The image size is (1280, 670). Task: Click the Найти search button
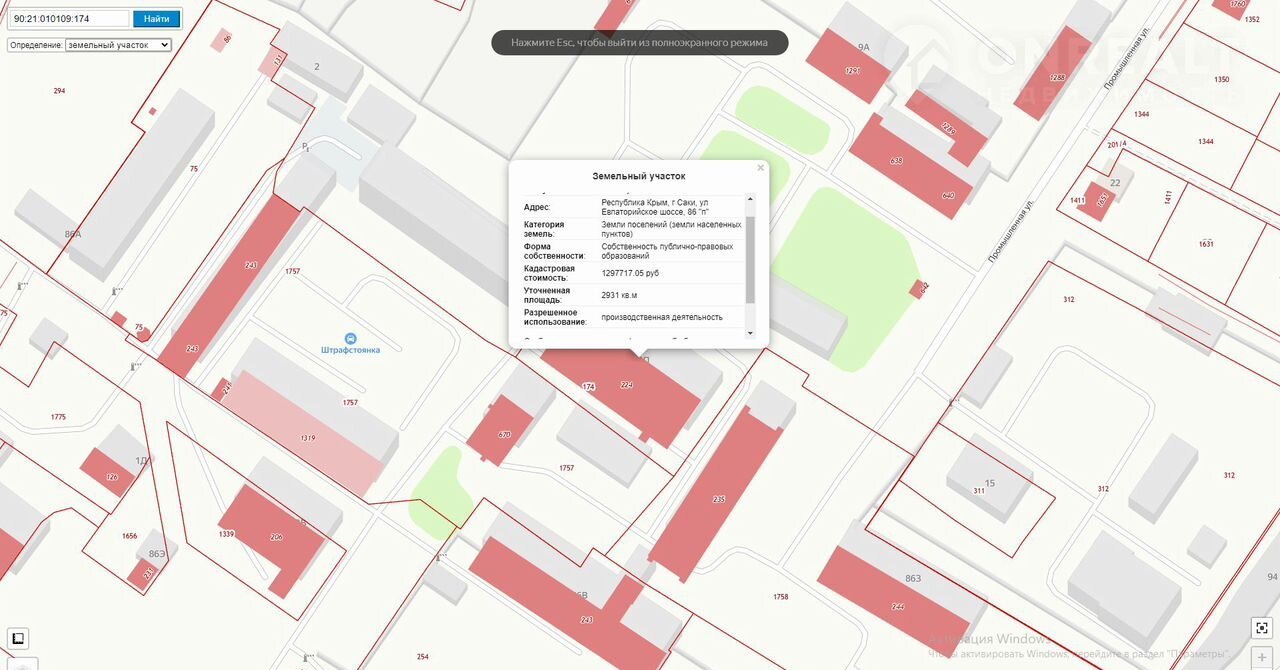click(156, 18)
